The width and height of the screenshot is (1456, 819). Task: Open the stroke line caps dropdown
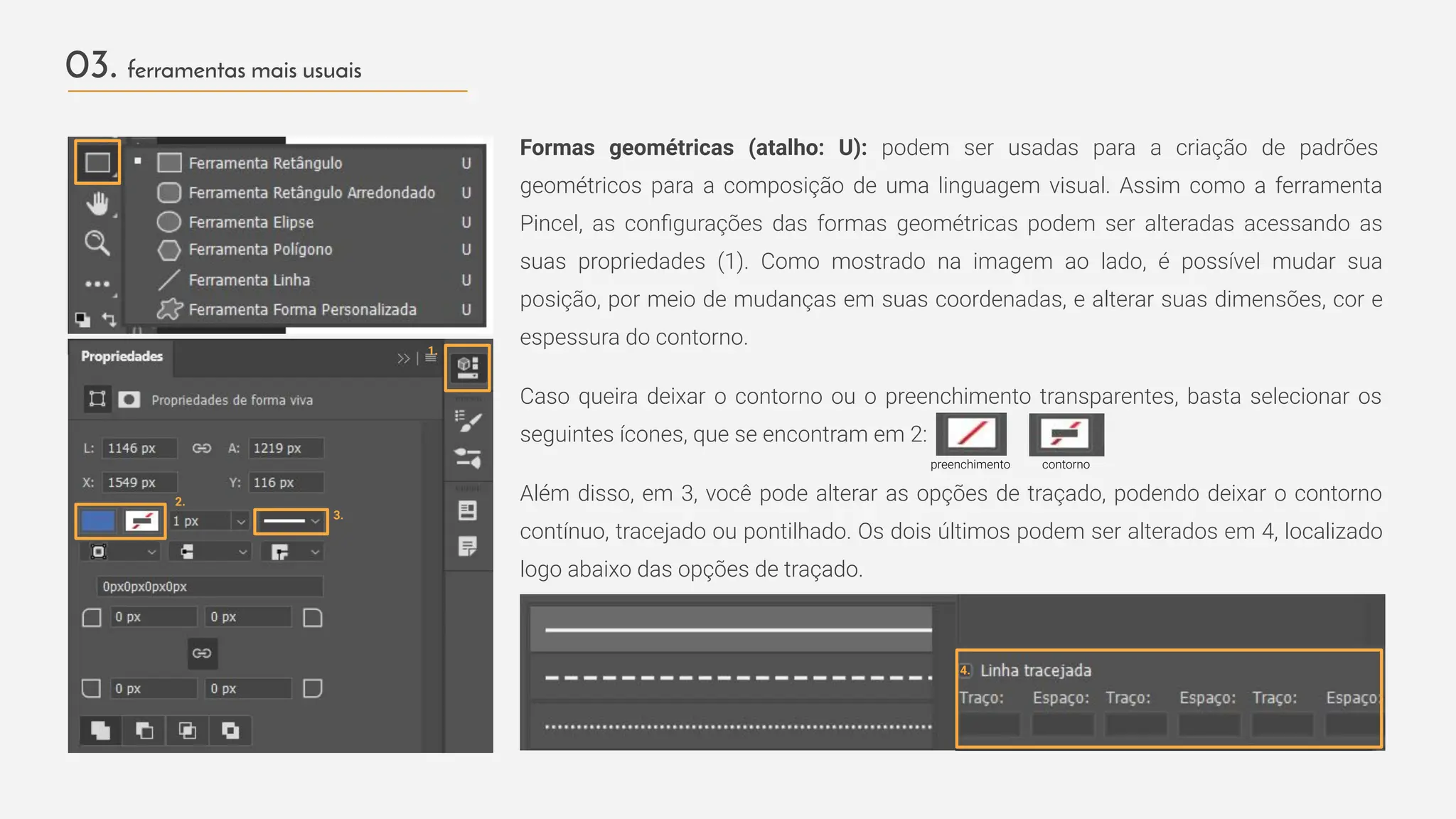[x=210, y=552]
